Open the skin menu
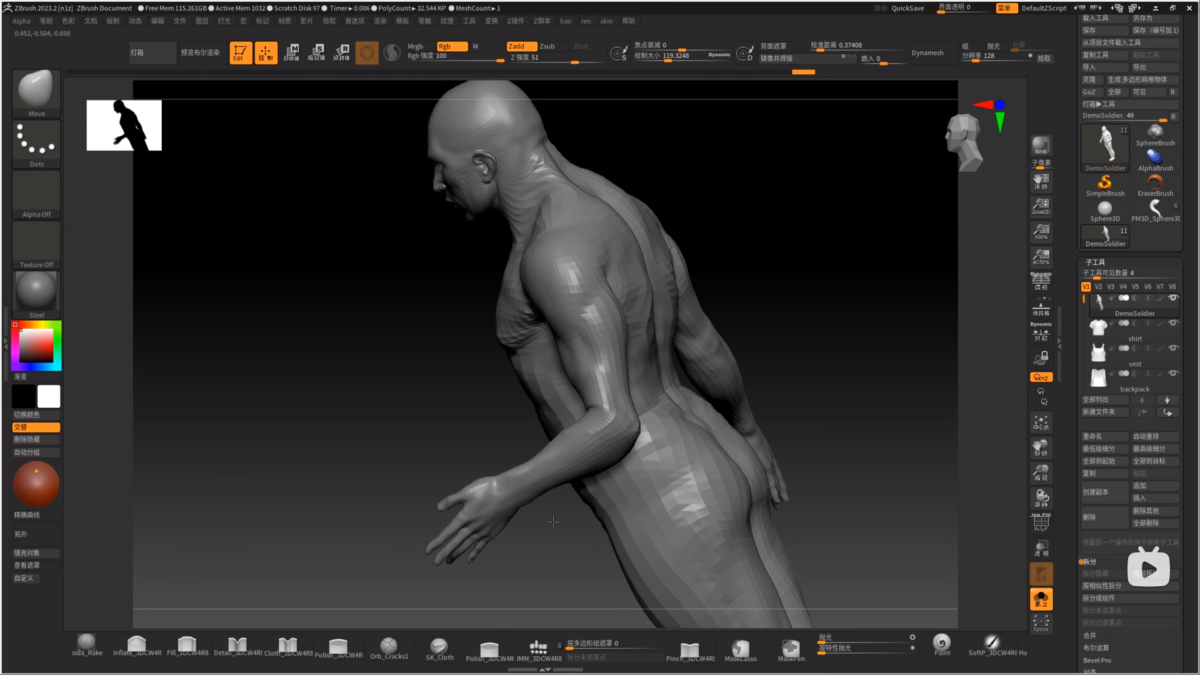This screenshot has width=1200, height=675. point(606,21)
